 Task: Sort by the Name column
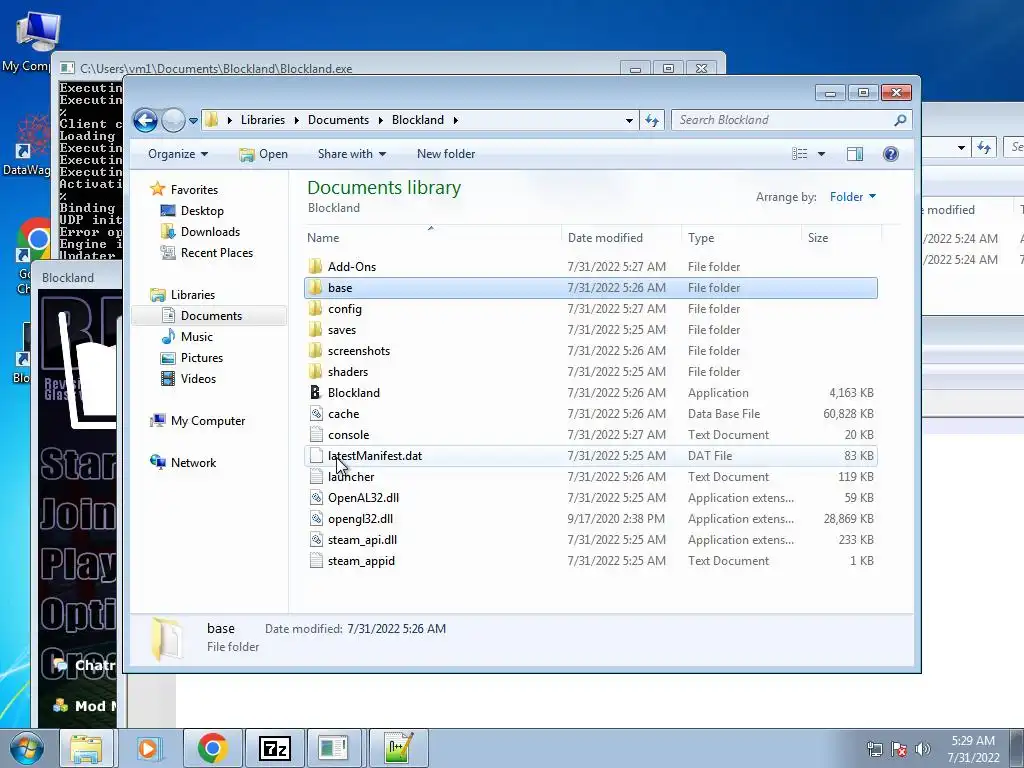click(x=432, y=238)
